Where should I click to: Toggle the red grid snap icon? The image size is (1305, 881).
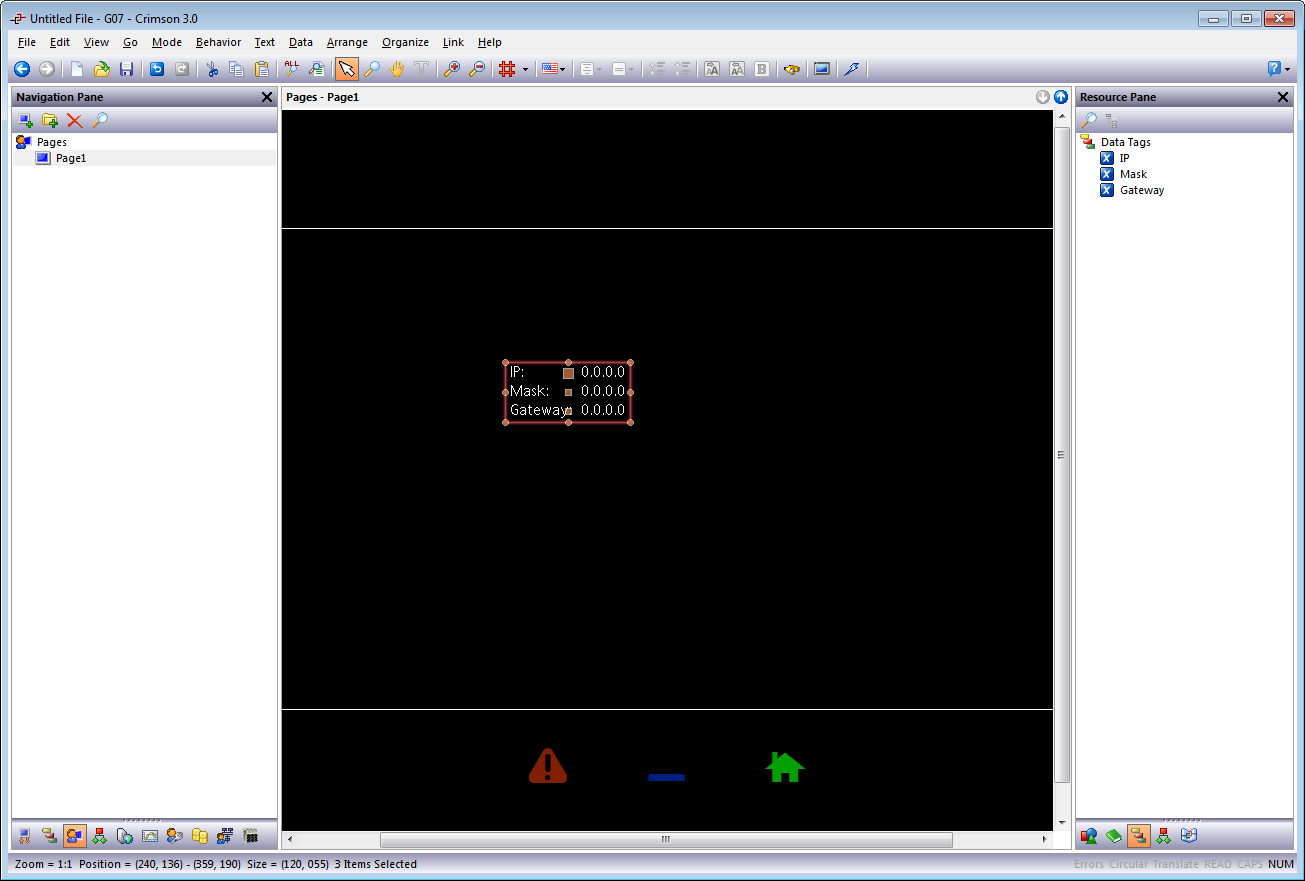click(x=507, y=69)
